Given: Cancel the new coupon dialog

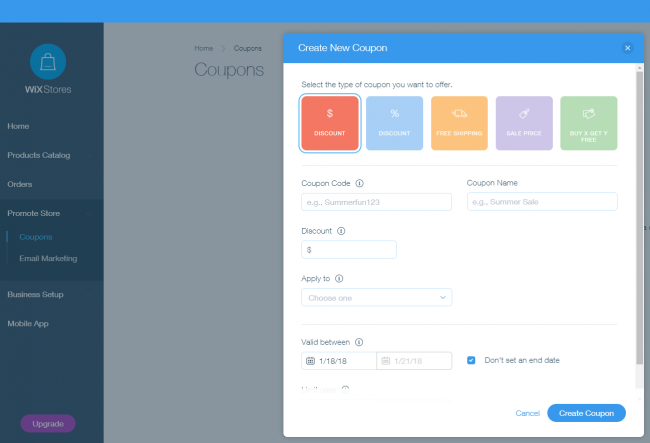Looking at the screenshot, I should tap(527, 413).
